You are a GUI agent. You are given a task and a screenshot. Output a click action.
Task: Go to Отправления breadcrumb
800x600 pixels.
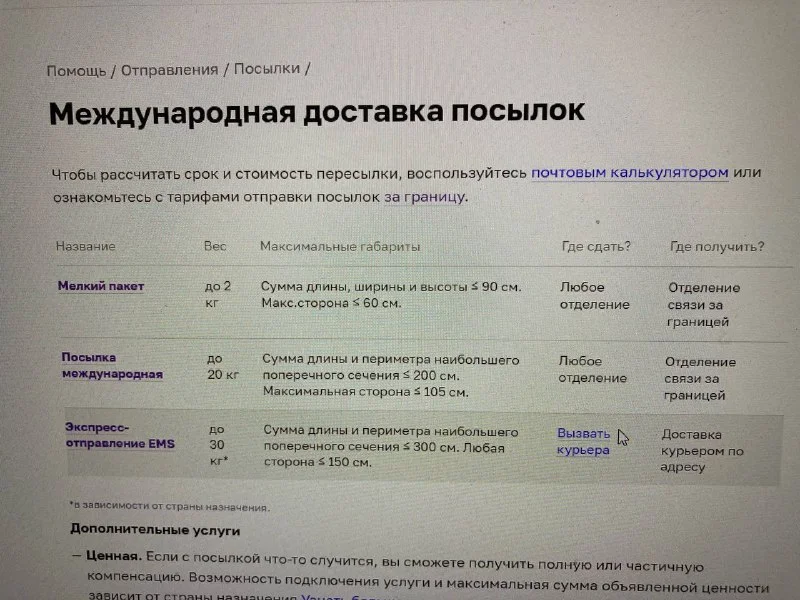click(x=169, y=70)
